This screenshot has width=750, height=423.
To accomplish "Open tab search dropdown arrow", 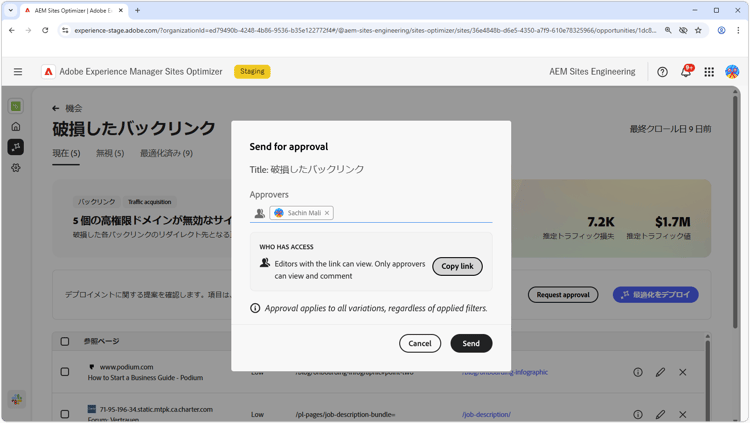I will coord(11,10).
